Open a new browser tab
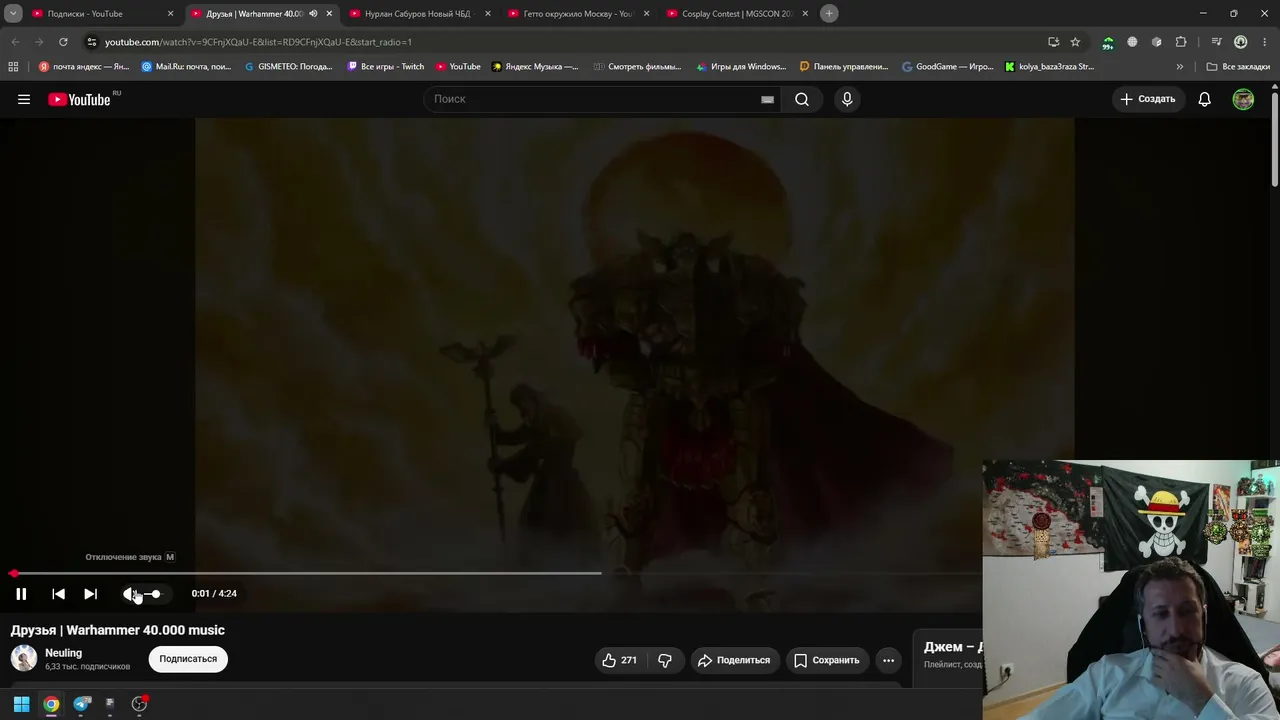Screen dimensions: 1280x720 coord(829,13)
